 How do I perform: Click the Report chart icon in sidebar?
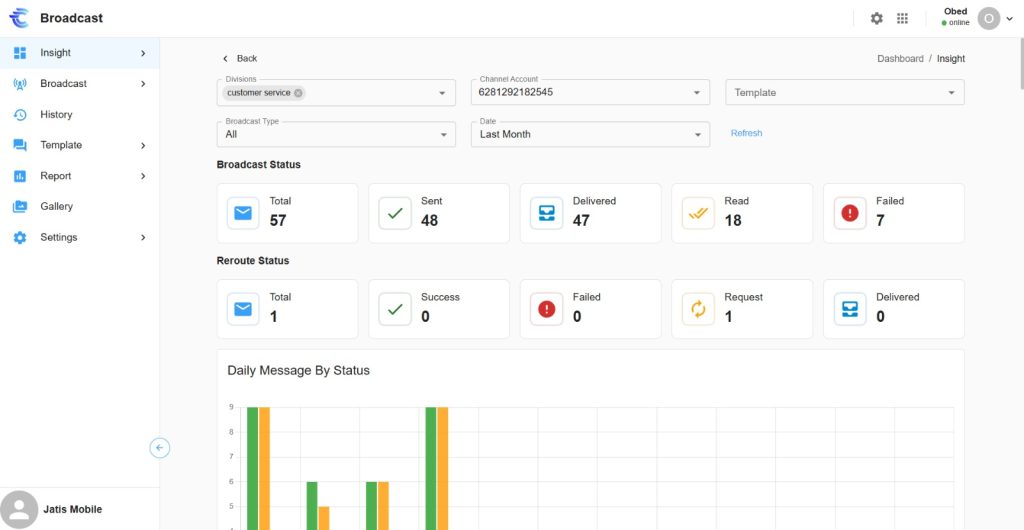pyautogui.click(x=20, y=176)
